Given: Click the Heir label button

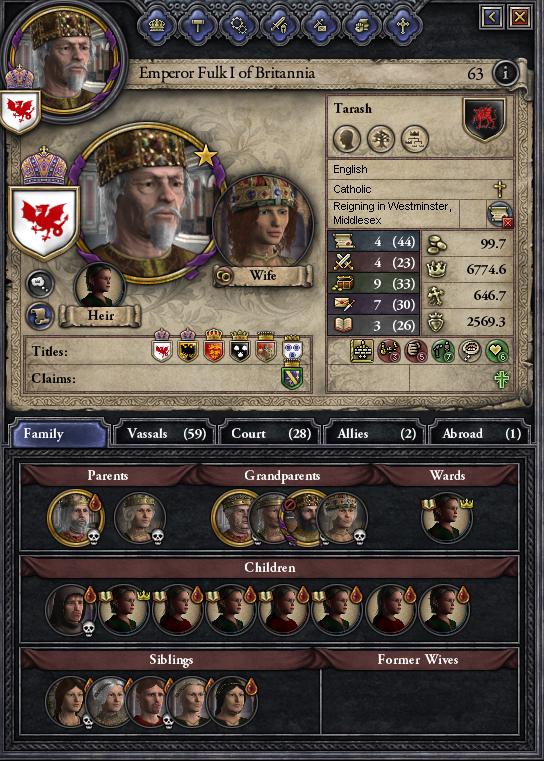Looking at the screenshot, I should click(100, 315).
